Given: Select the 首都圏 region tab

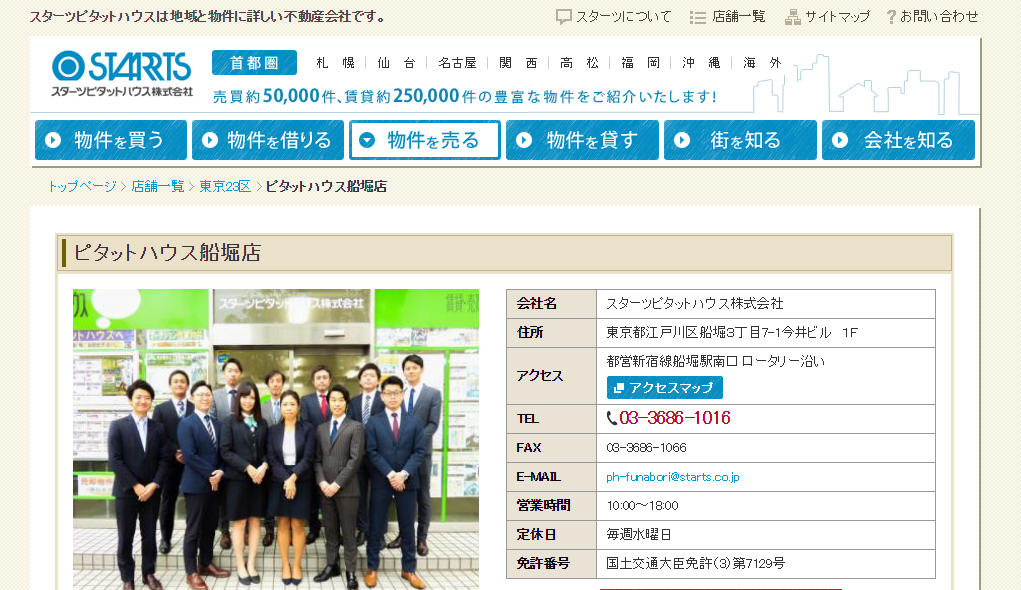Looking at the screenshot, I should click(254, 63).
